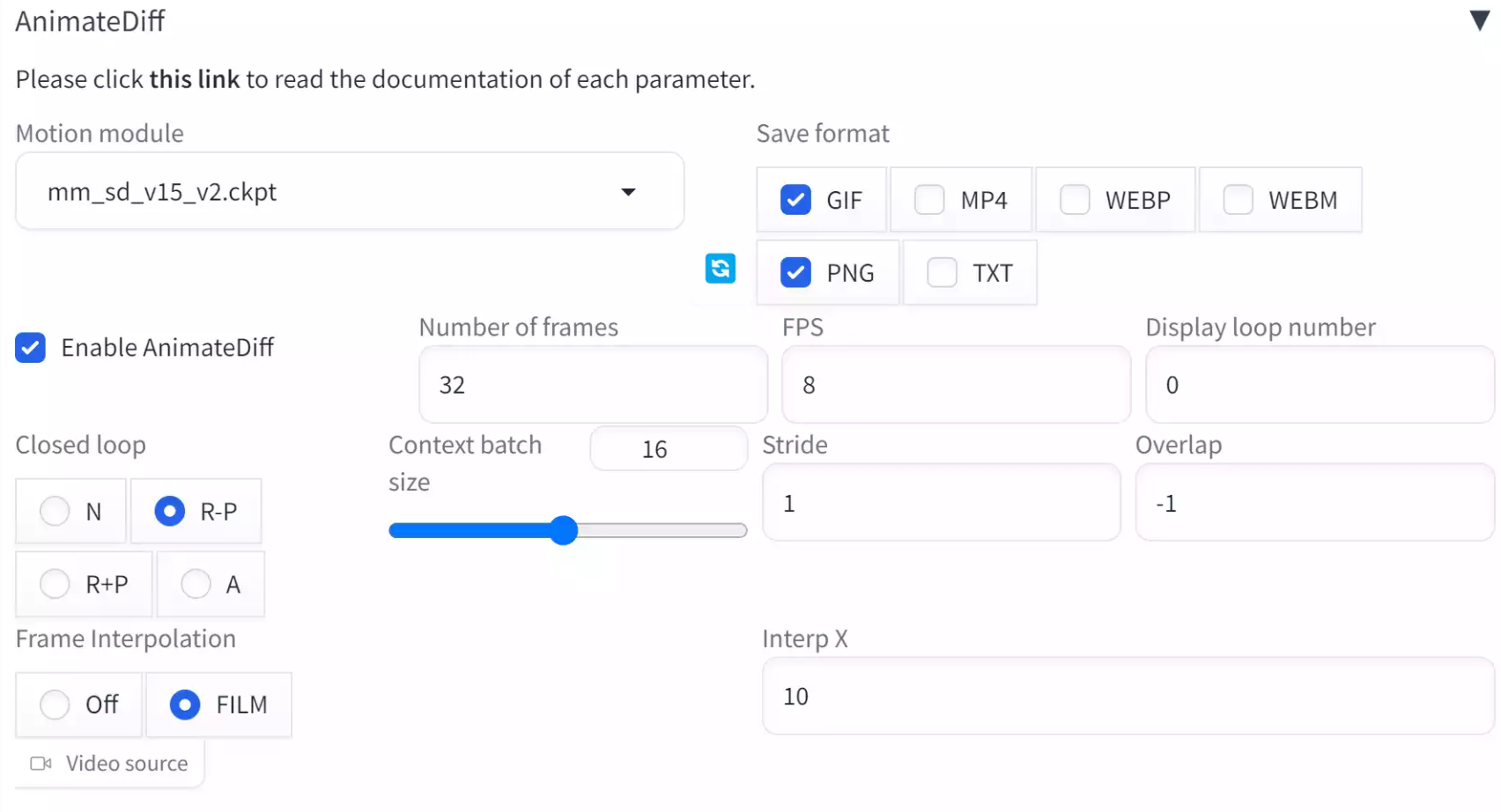Uncheck the GIF save format
This screenshot has height=812, width=1501.
coord(795,200)
